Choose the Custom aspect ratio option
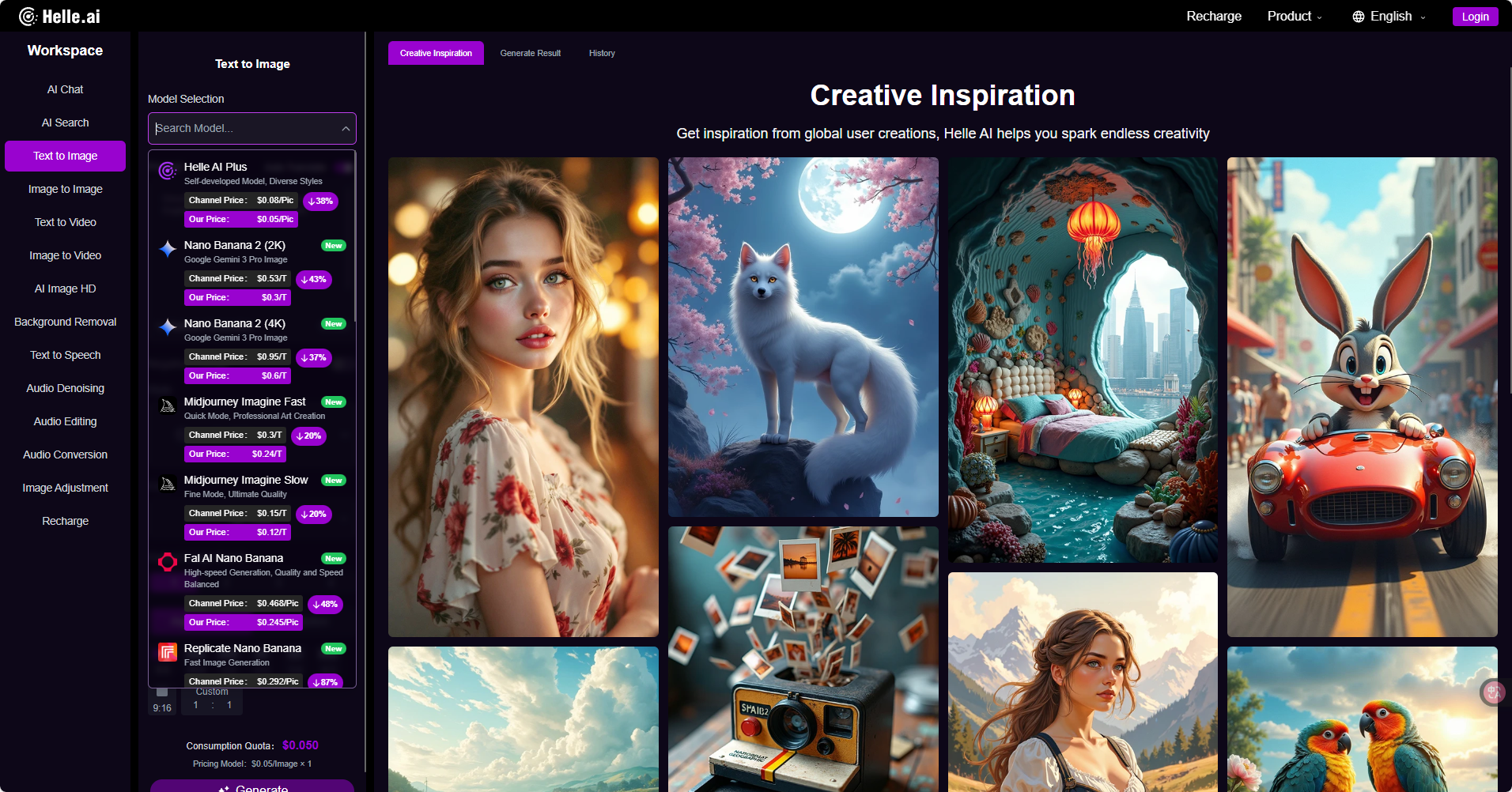The width and height of the screenshot is (1512, 792). (x=211, y=696)
